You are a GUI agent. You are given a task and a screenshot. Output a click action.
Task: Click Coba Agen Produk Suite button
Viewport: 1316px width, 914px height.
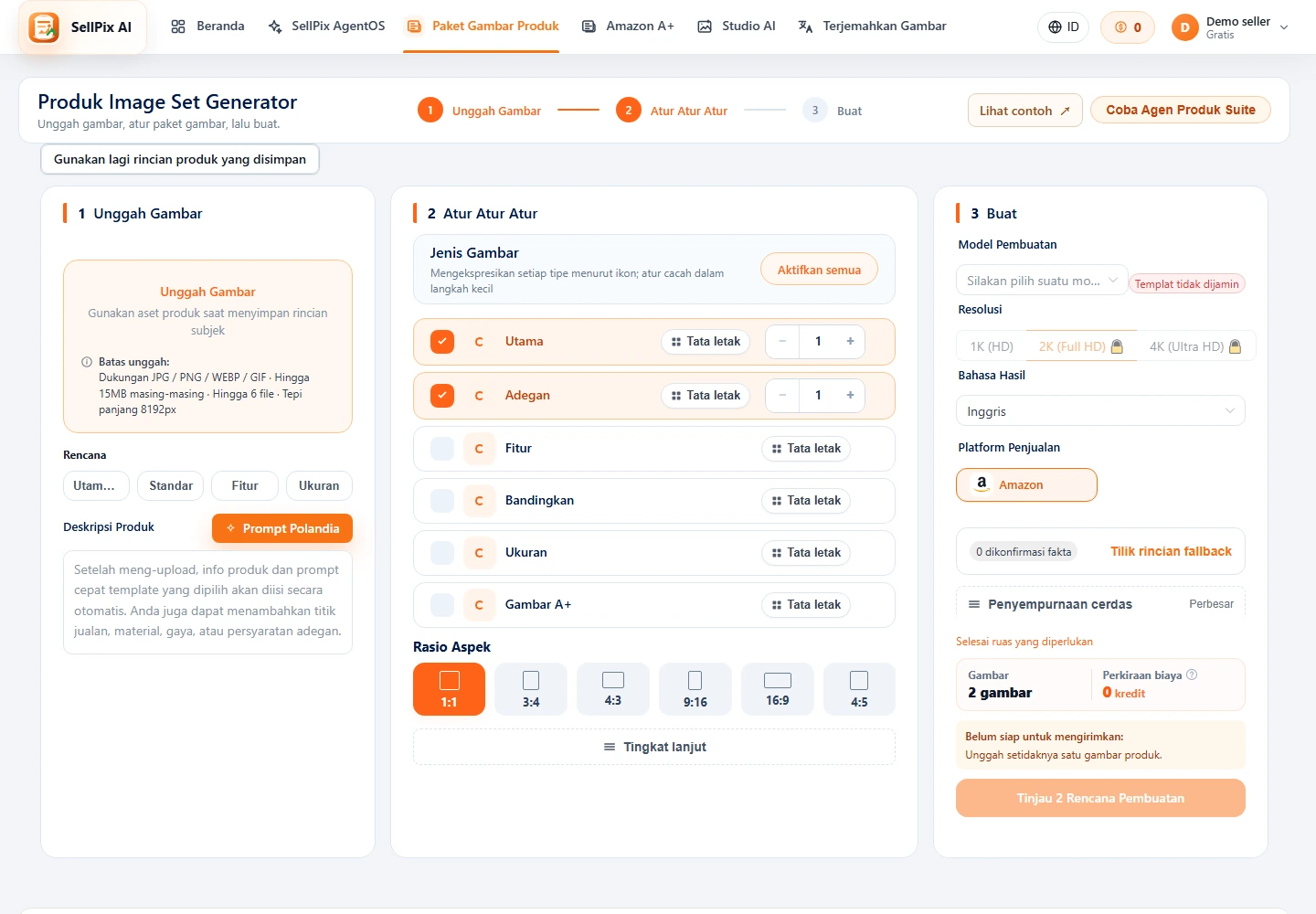point(1181,110)
